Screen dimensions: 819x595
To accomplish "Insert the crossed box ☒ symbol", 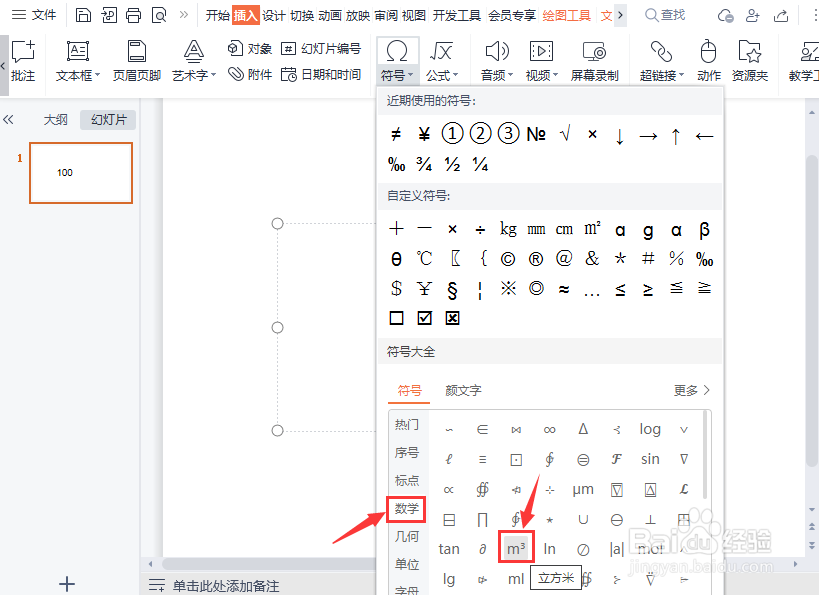I will pyautogui.click(x=452, y=318).
